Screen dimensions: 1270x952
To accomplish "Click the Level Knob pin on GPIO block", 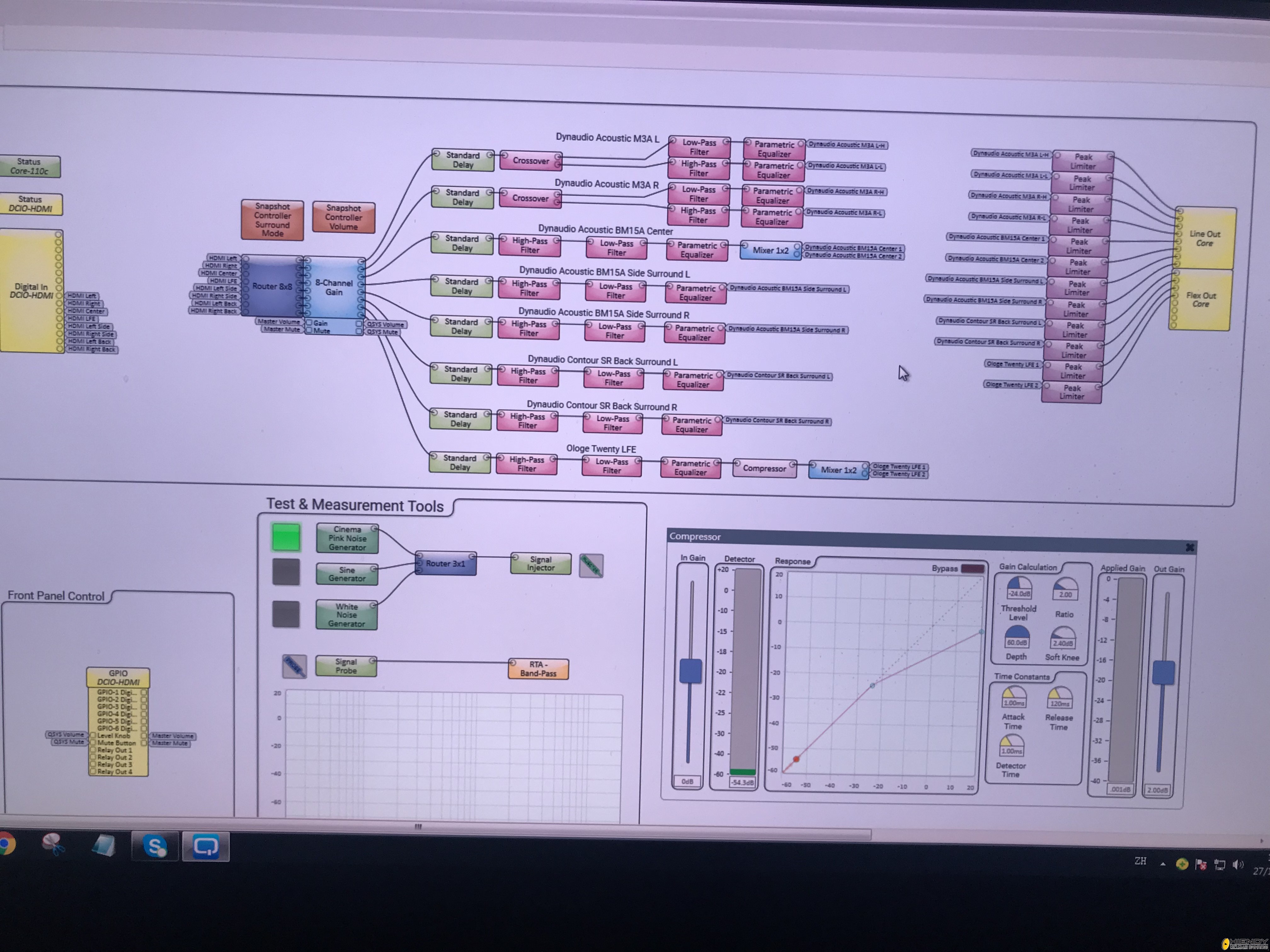I will (x=92, y=735).
